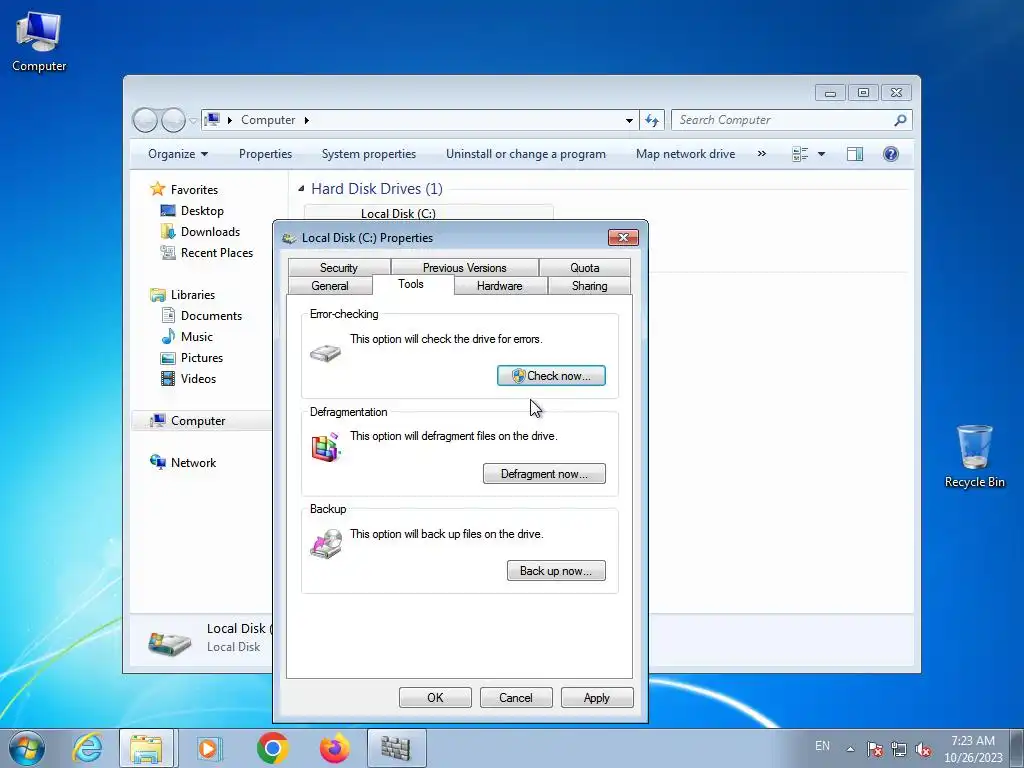The width and height of the screenshot is (1024, 768).
Task: Click the Check now button
Action: (551, 376)
